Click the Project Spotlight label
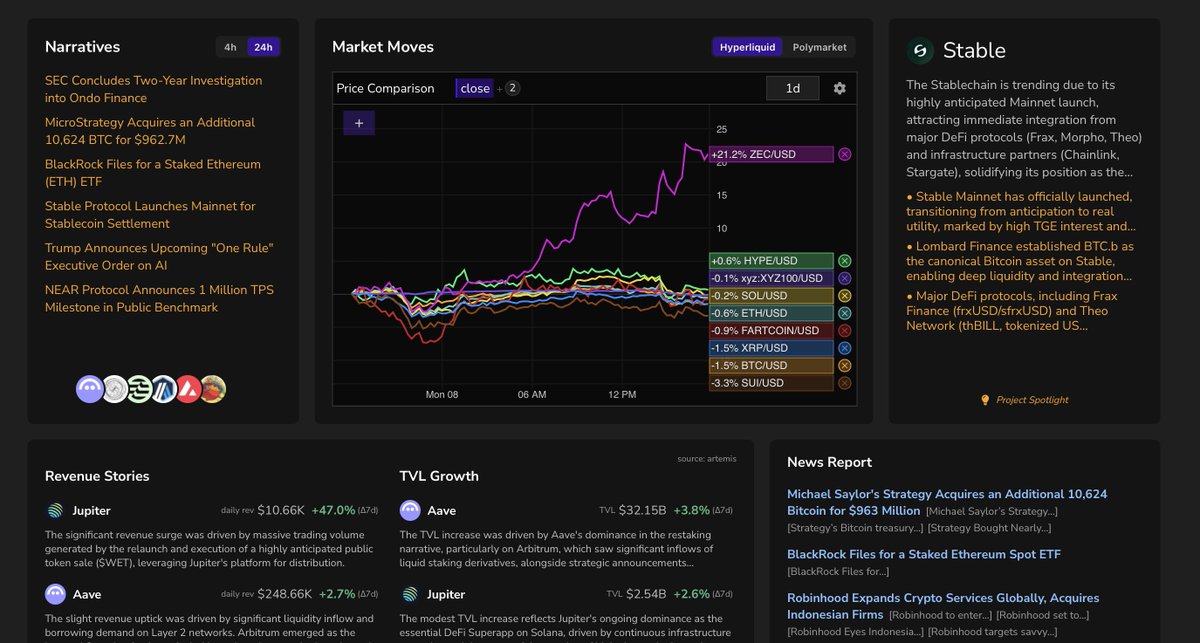 pos(1032,400)
